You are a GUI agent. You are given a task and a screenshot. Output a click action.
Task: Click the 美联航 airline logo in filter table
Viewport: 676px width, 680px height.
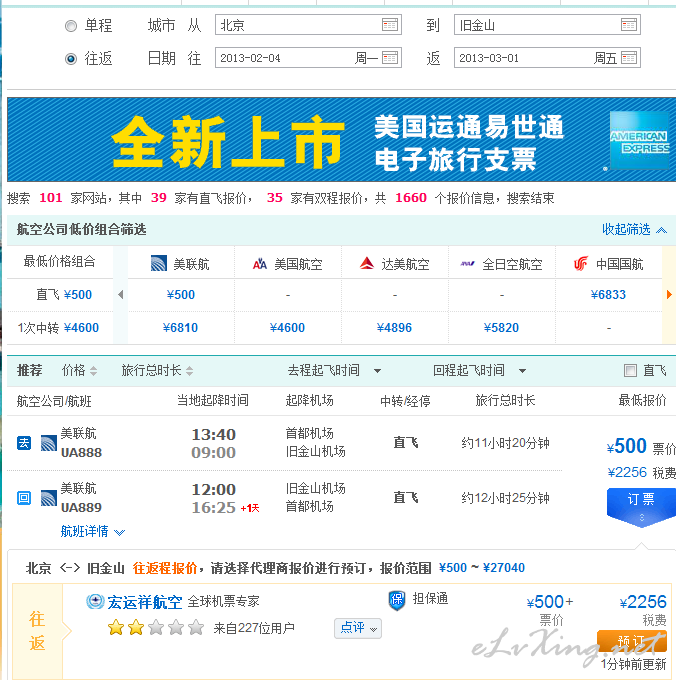click(x=159, y=263)
